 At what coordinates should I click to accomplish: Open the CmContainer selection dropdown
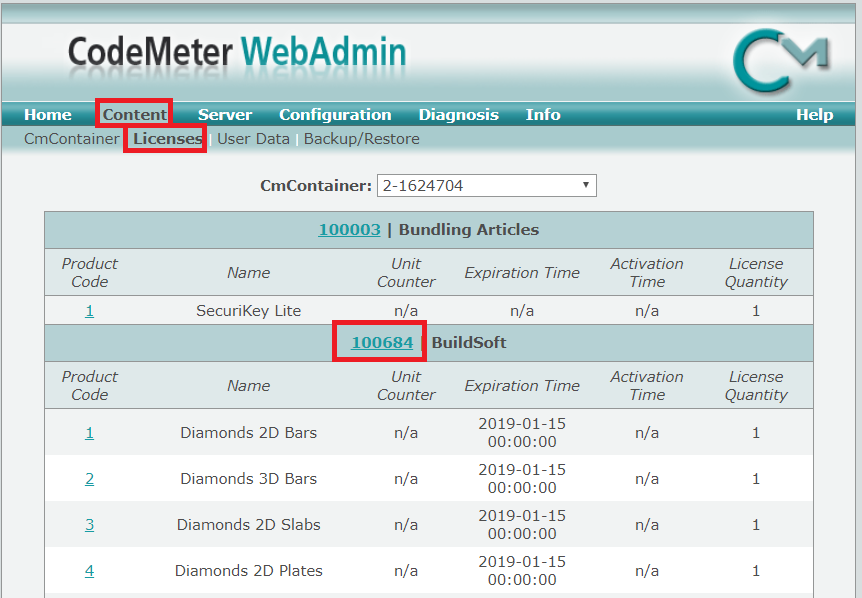(485, 185)
